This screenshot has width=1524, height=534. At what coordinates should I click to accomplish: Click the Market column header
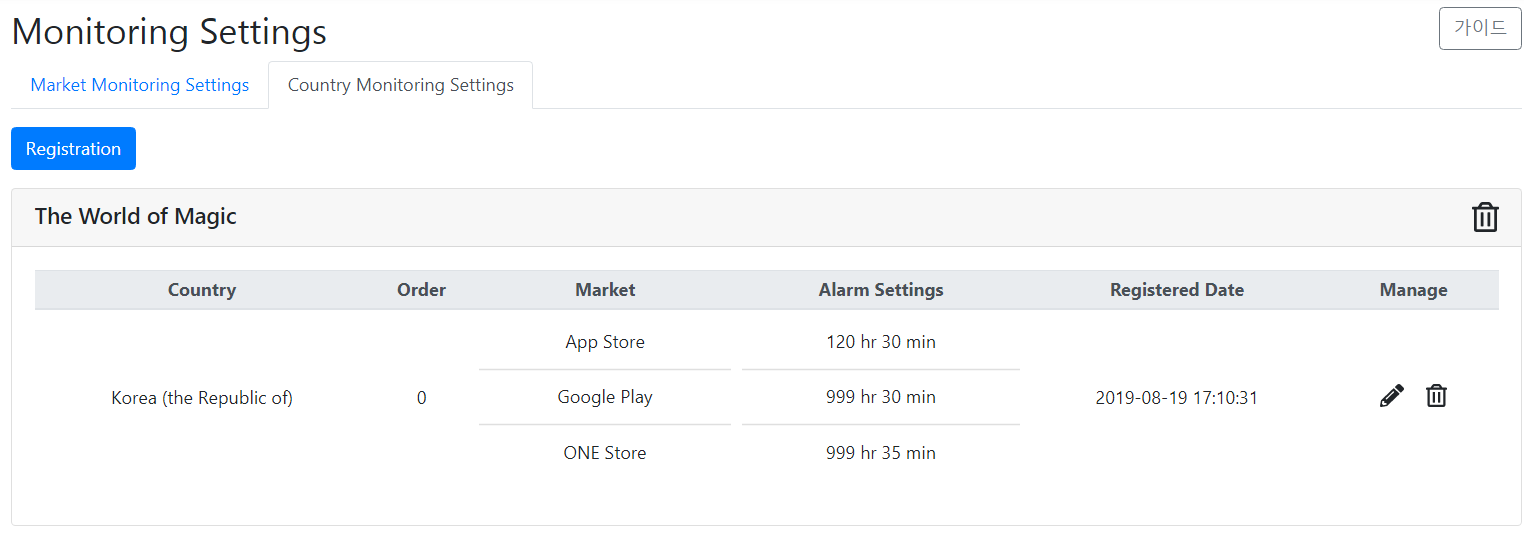point(605,290)
